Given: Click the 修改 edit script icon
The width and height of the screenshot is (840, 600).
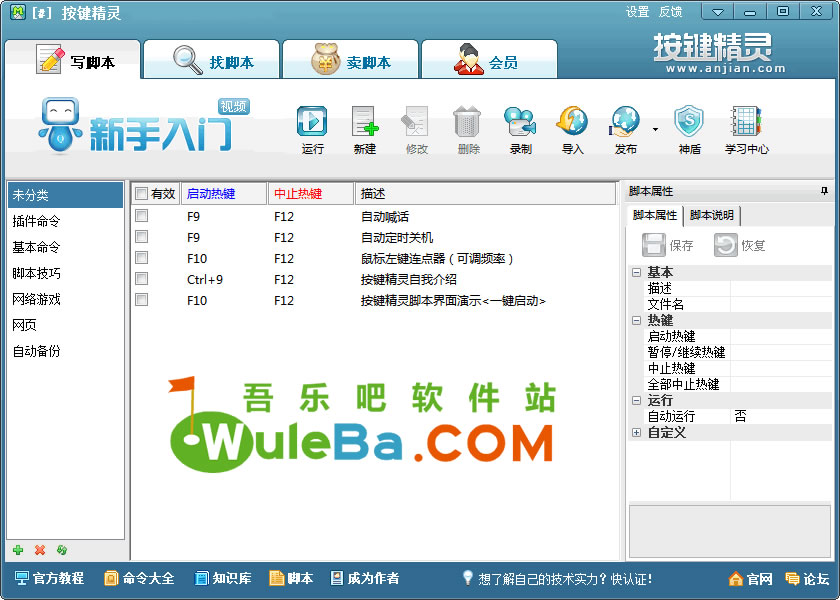Looking at the screenshot, I should pos(416,130).
